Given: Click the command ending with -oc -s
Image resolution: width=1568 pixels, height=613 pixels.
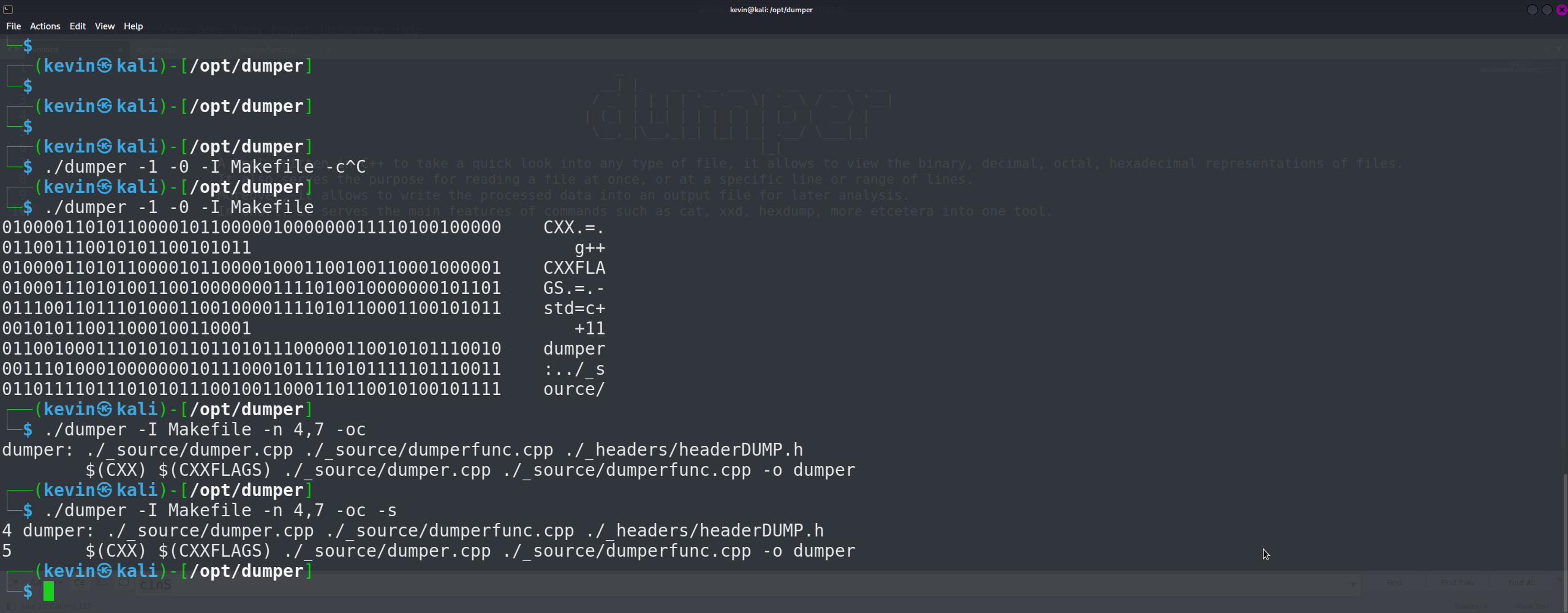Looking at the screenshot, I should click(x=221, y=511).
